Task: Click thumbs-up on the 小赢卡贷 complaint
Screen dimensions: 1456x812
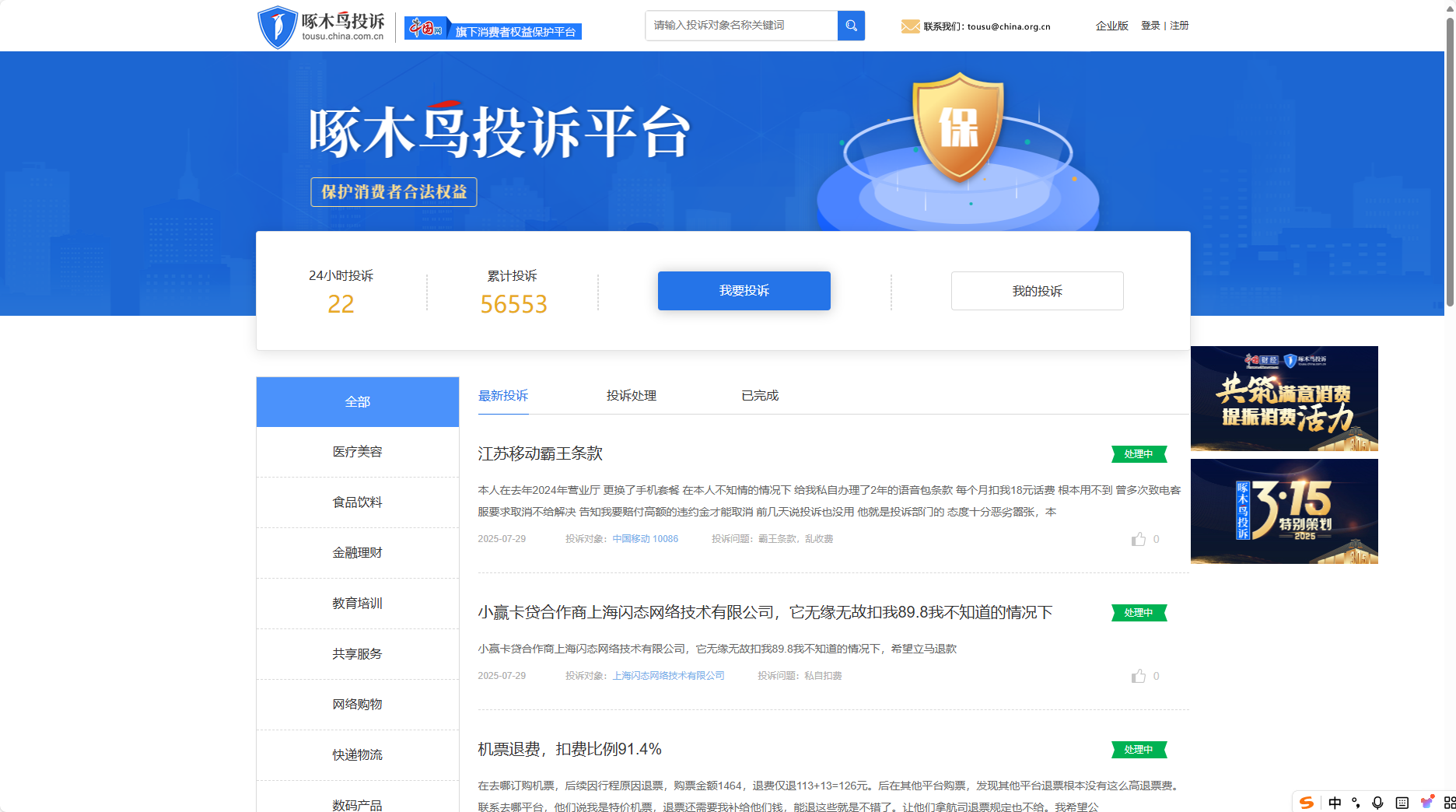Action: click(1139, 676)
